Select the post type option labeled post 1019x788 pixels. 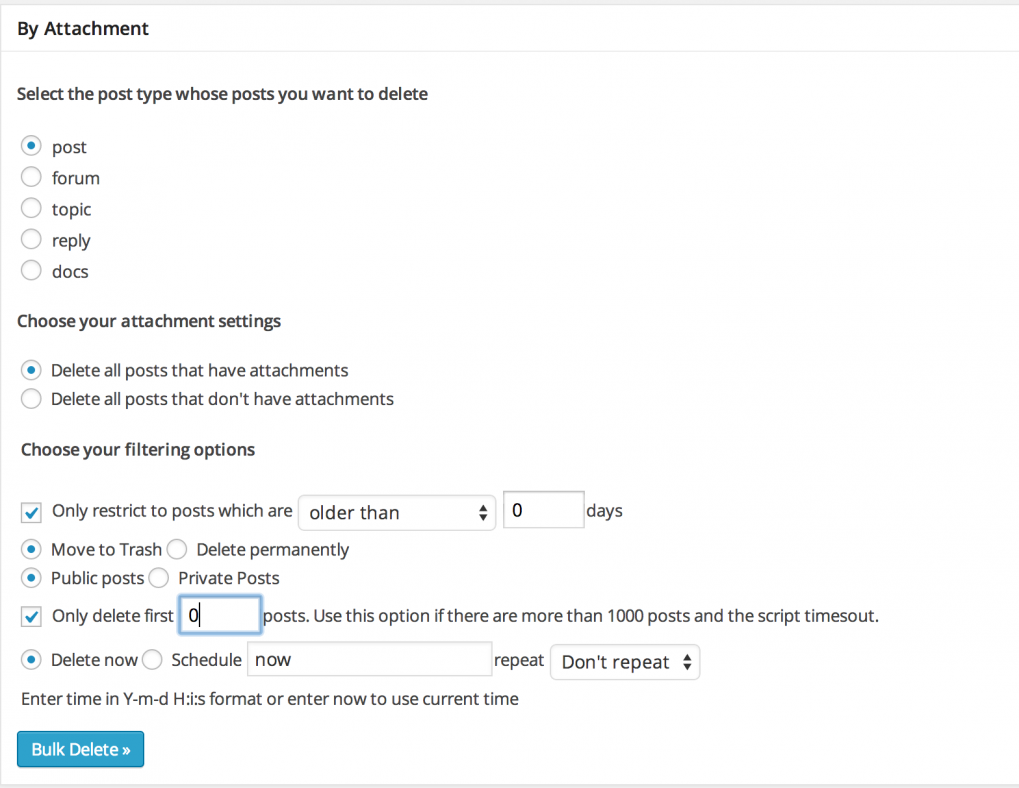(x=30, y=146)
